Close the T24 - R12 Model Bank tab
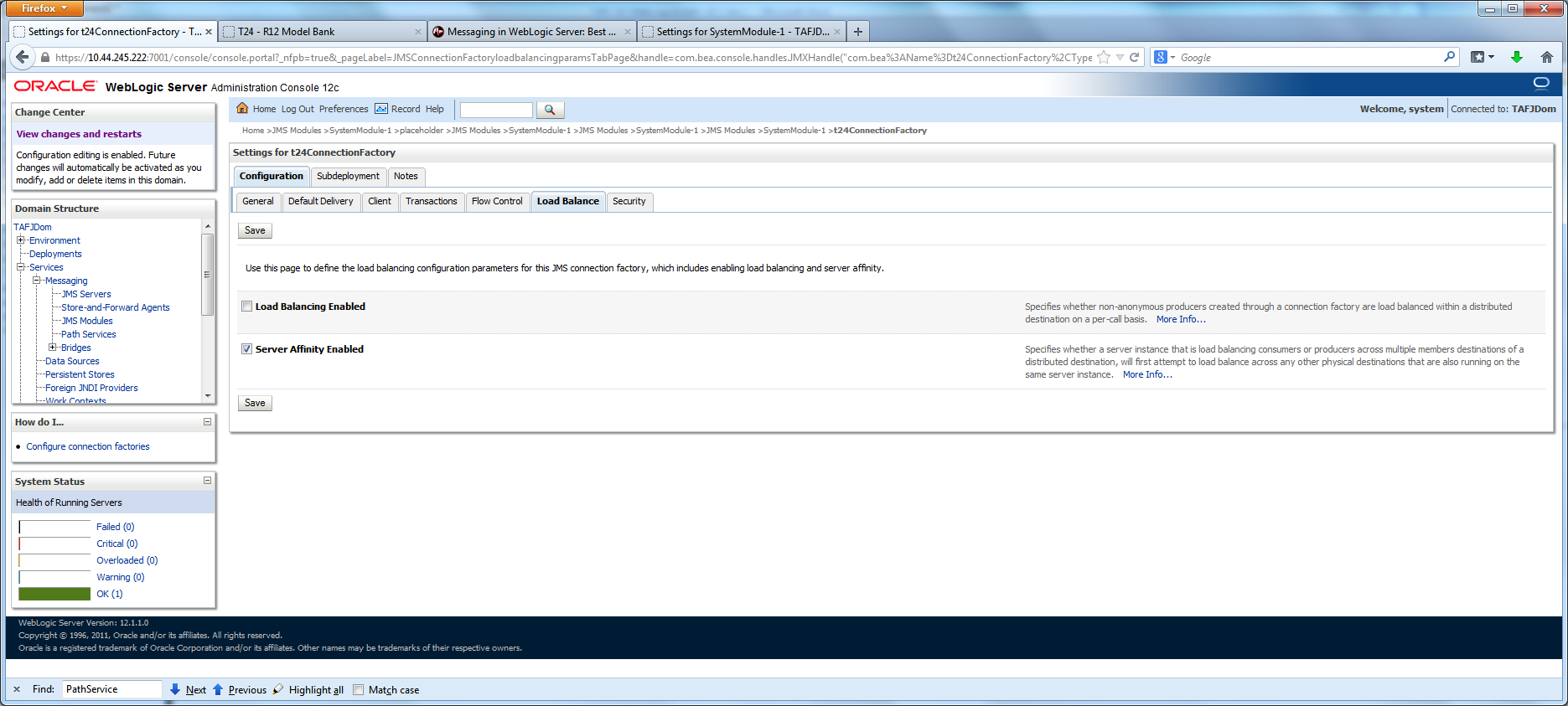 [x=418, y=32]
